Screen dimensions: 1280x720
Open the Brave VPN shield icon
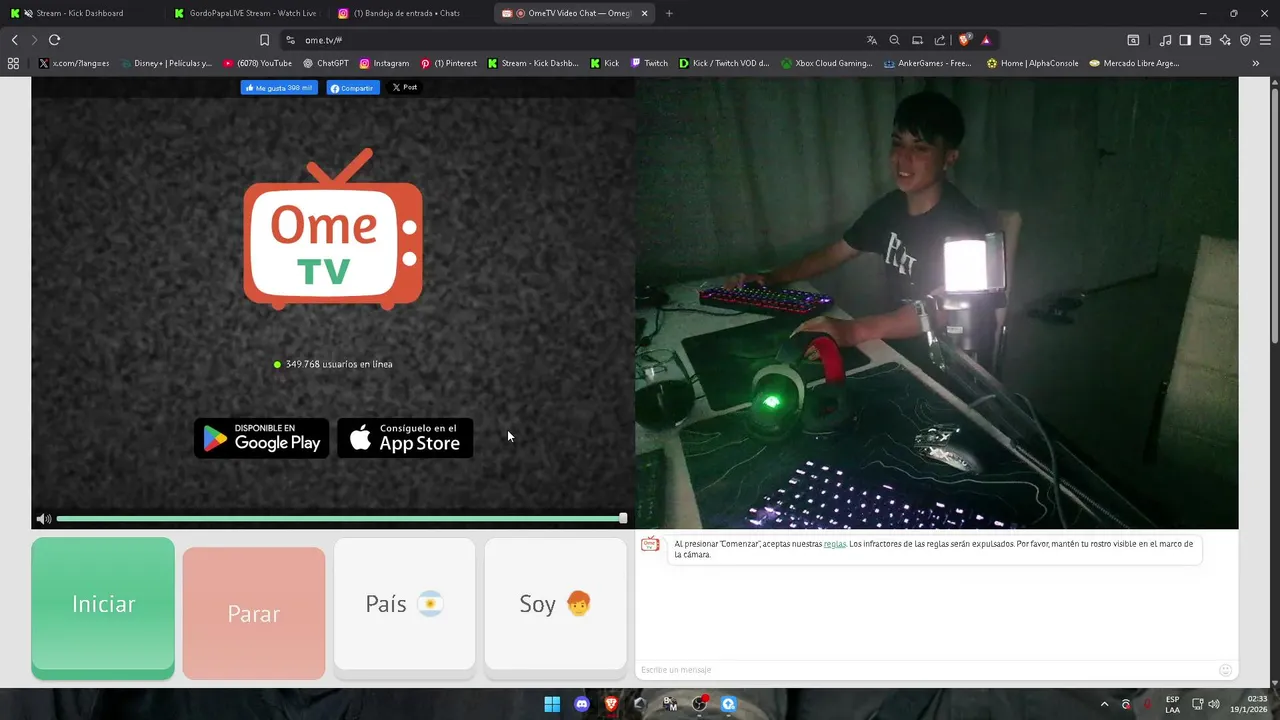1245,40
